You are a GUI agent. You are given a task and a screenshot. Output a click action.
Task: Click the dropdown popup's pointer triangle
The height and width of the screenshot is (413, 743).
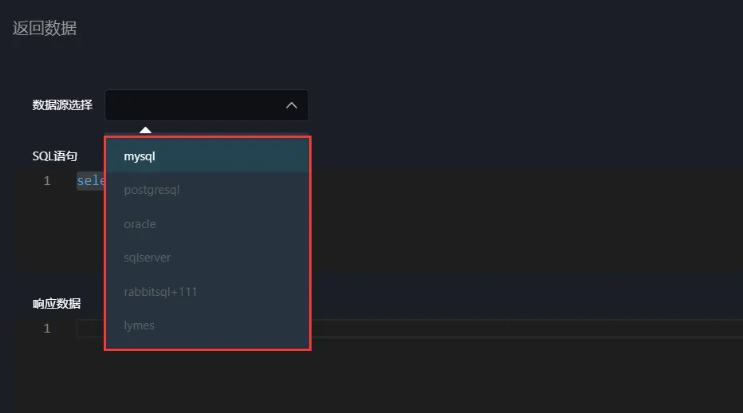(x=146, y=130)
